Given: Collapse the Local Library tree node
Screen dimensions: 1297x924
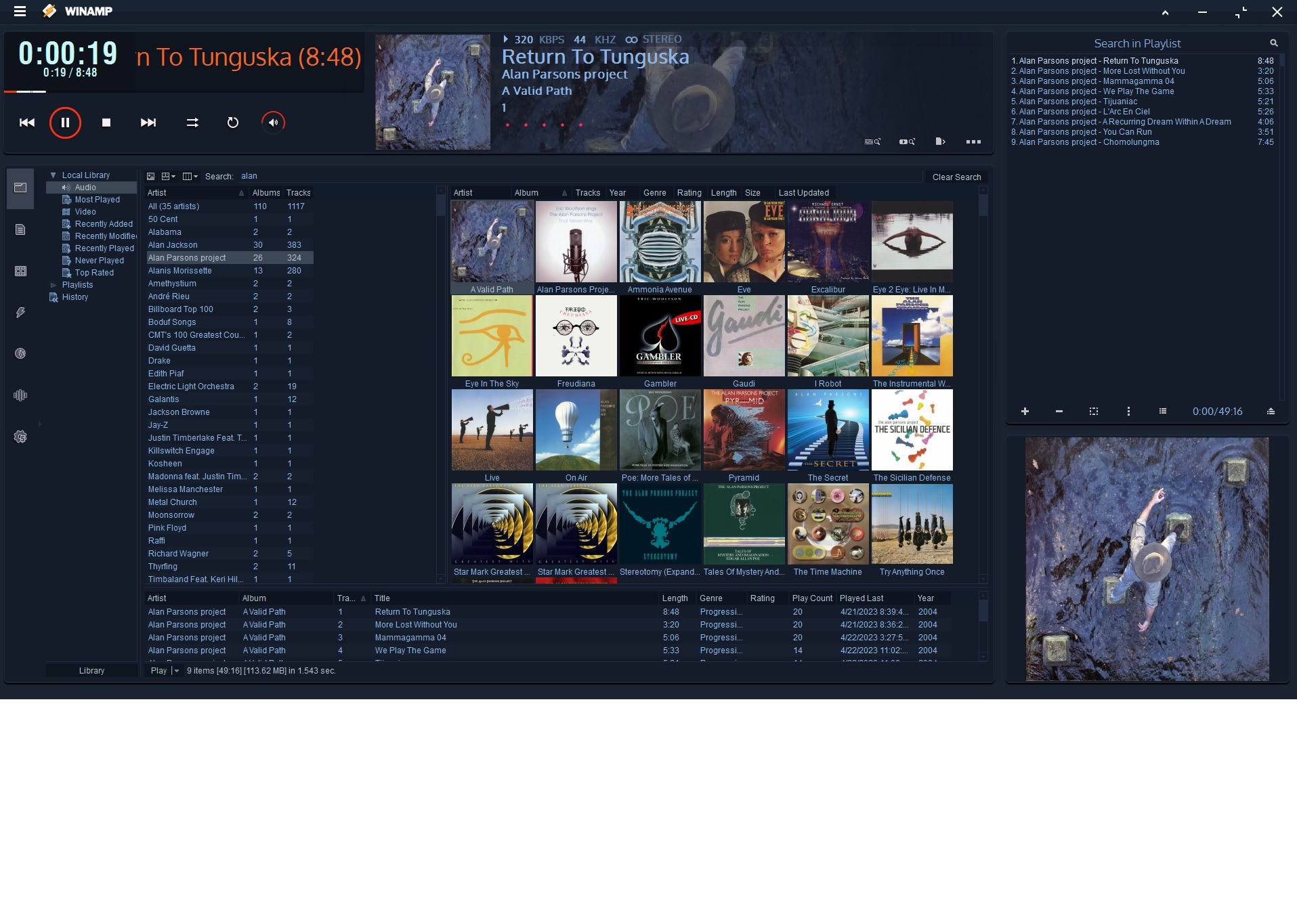Looking at the screenshot, I should [x=53, y=175].
